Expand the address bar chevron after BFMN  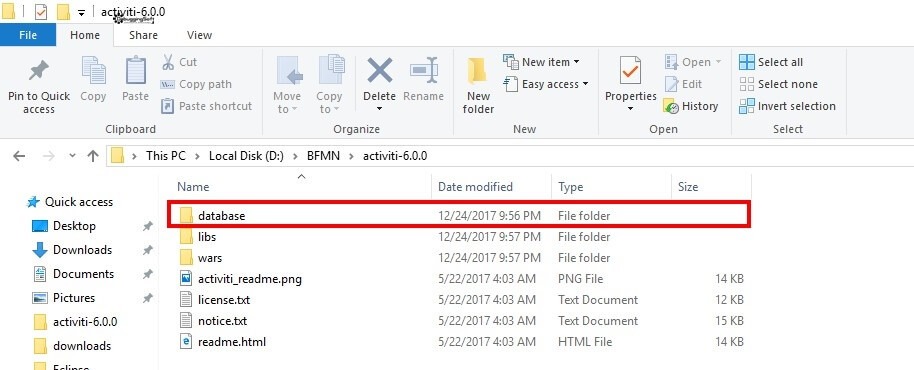click(352, 156)
